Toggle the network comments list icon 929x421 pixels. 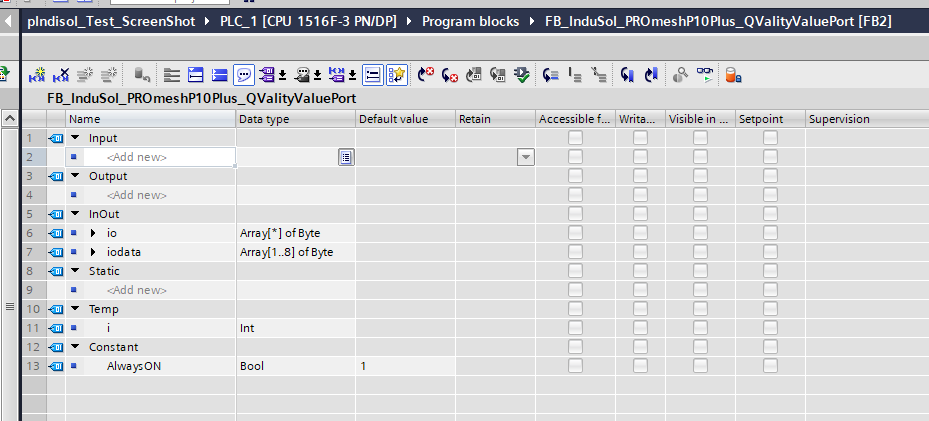tap(373, 75)
